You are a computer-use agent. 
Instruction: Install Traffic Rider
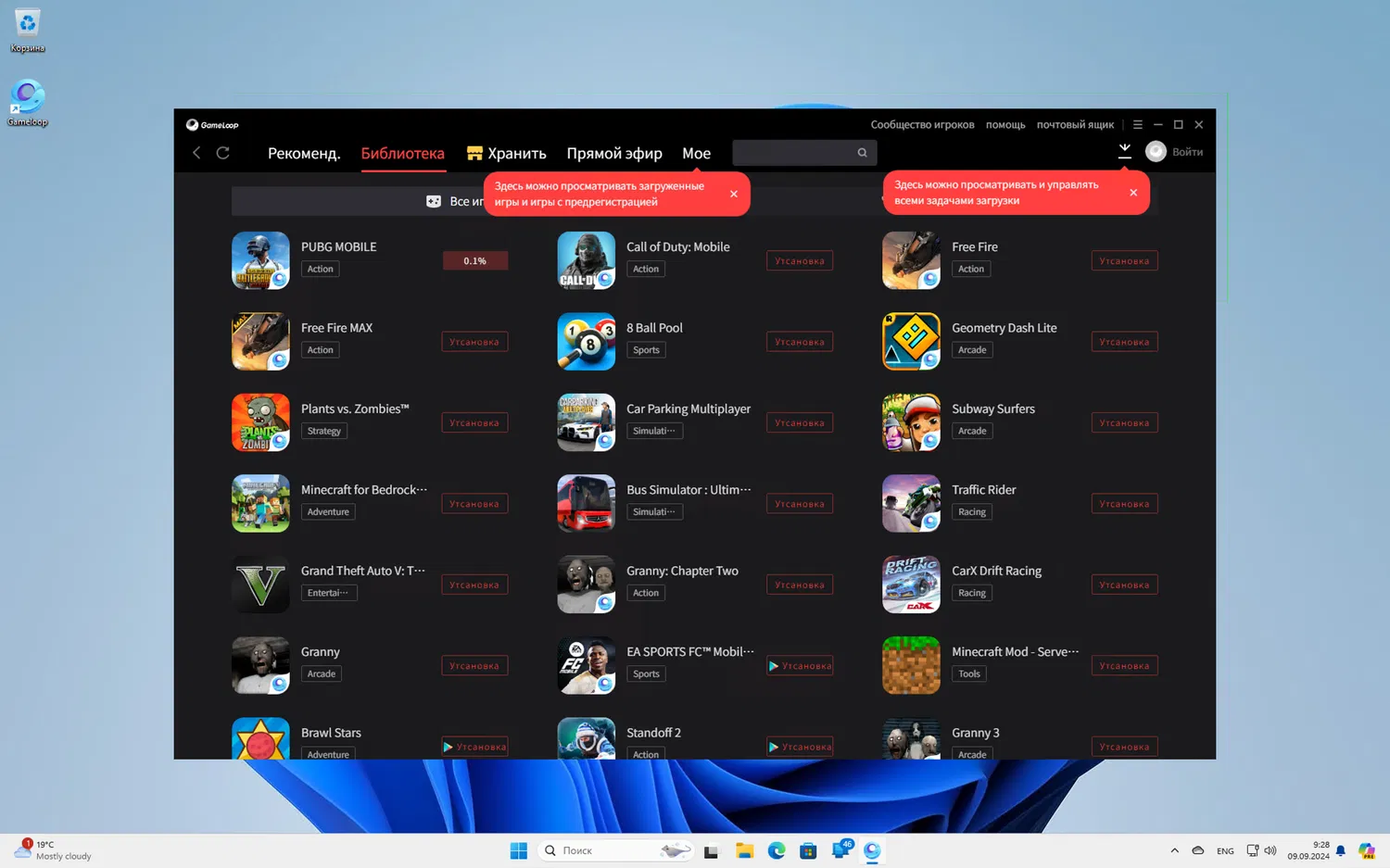(1124, 504)
